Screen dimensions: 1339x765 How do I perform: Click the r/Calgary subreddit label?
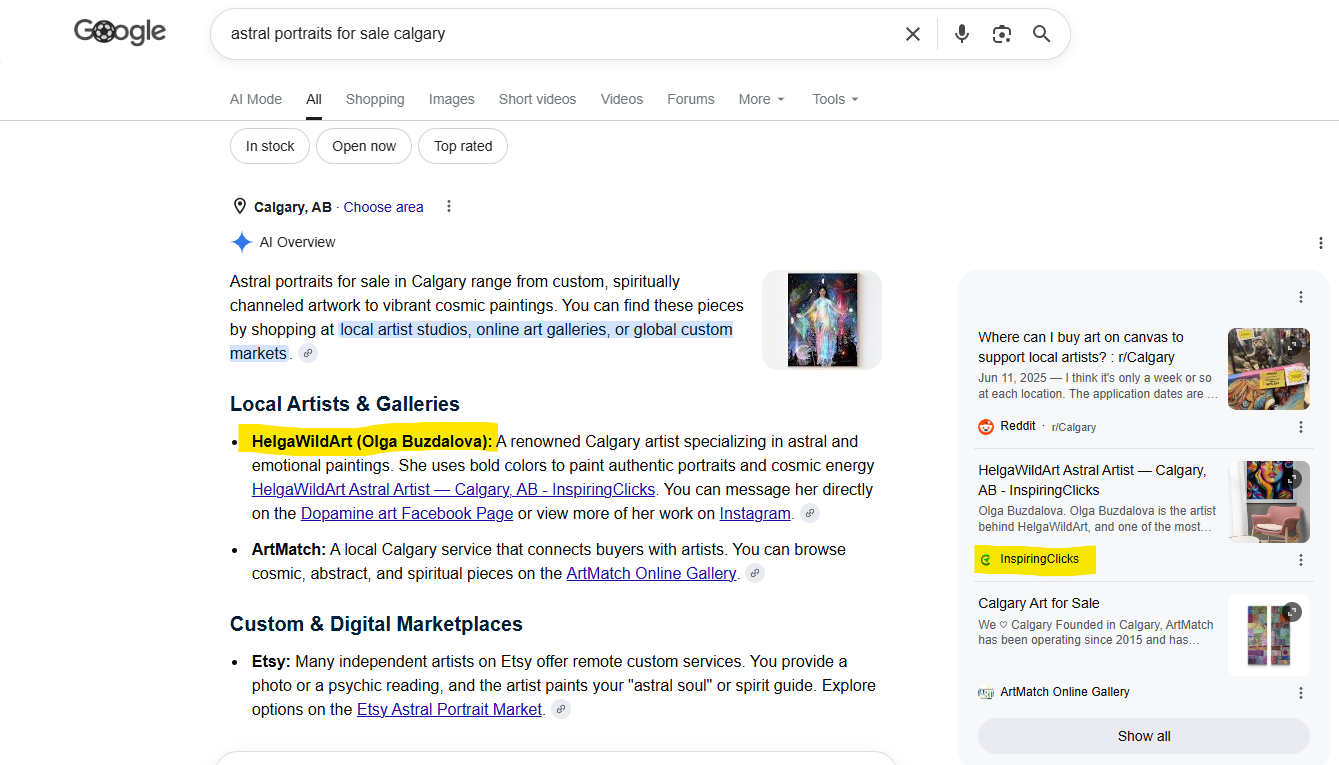[1074, 427]
